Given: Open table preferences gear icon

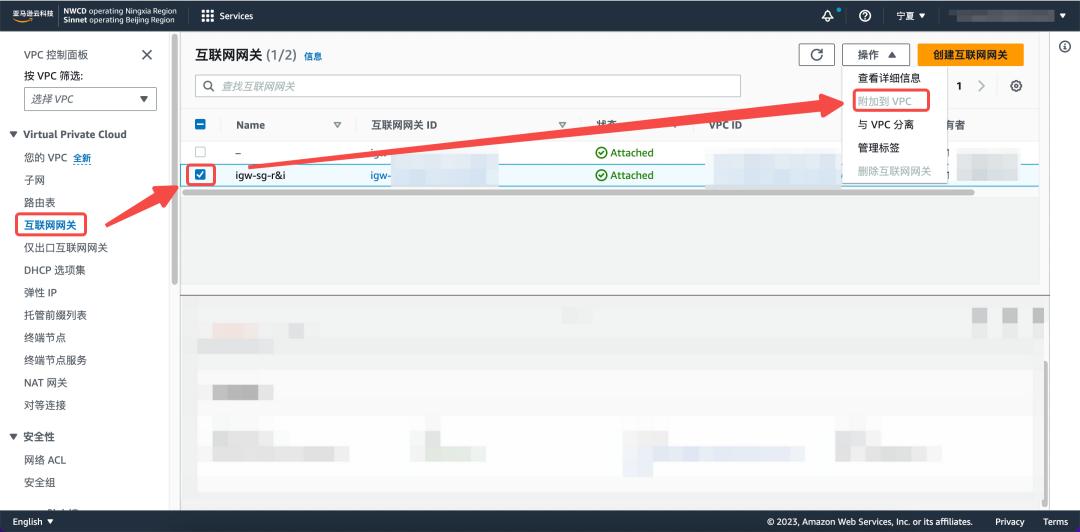Looking at the screenshot, I should (x=1016, y=86).
